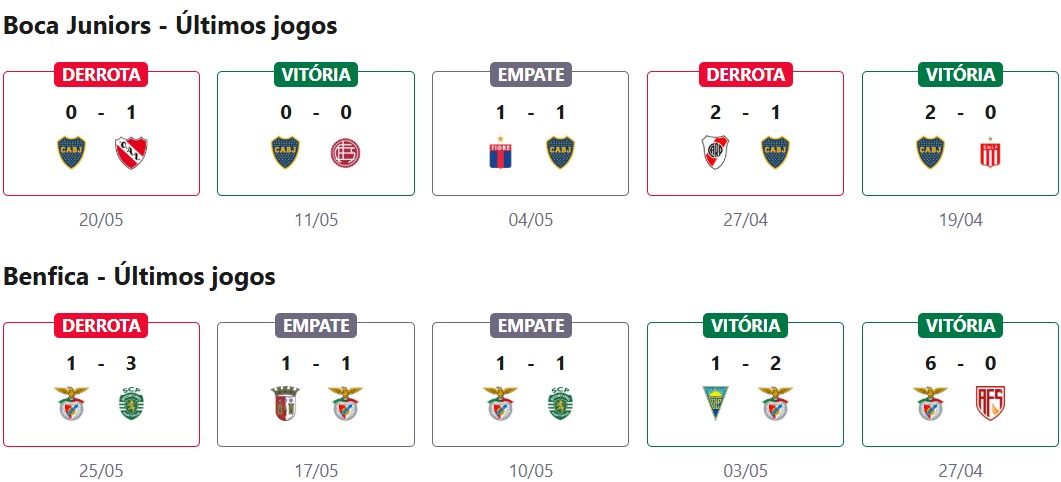The height and width of the screenshot is (482, 1061).
Task: Click the 1 - 3 score in the Benfica-Sporting match
Action: pos(101,364)
